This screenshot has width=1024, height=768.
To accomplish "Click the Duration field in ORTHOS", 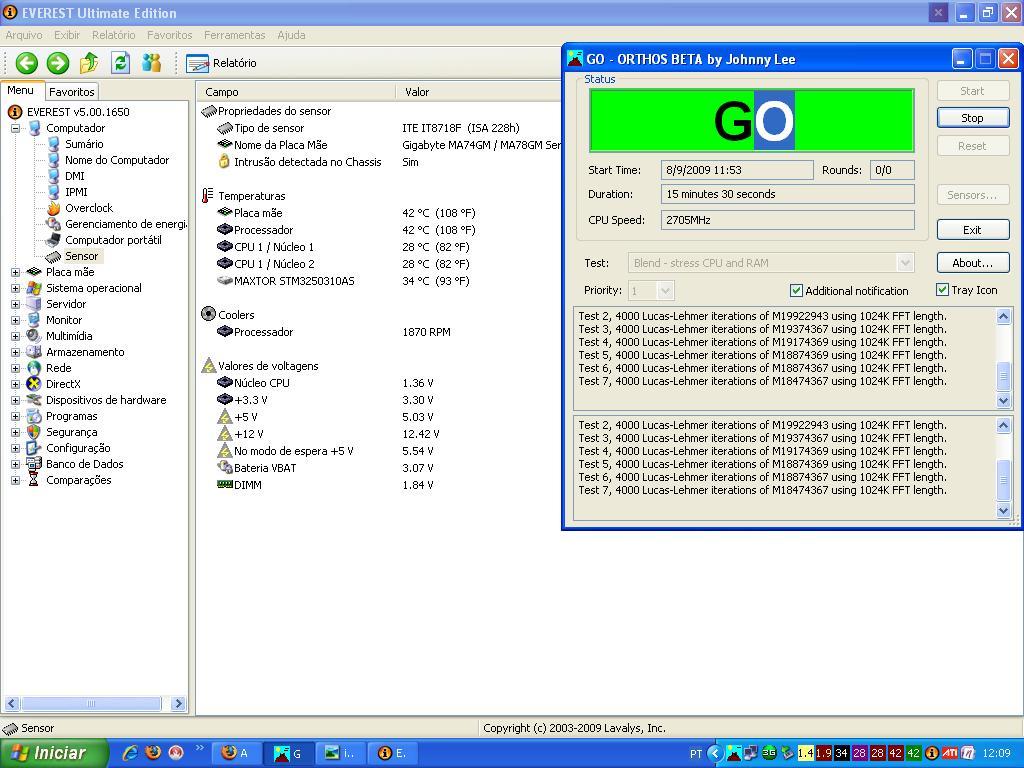I will tap(788, 194).
